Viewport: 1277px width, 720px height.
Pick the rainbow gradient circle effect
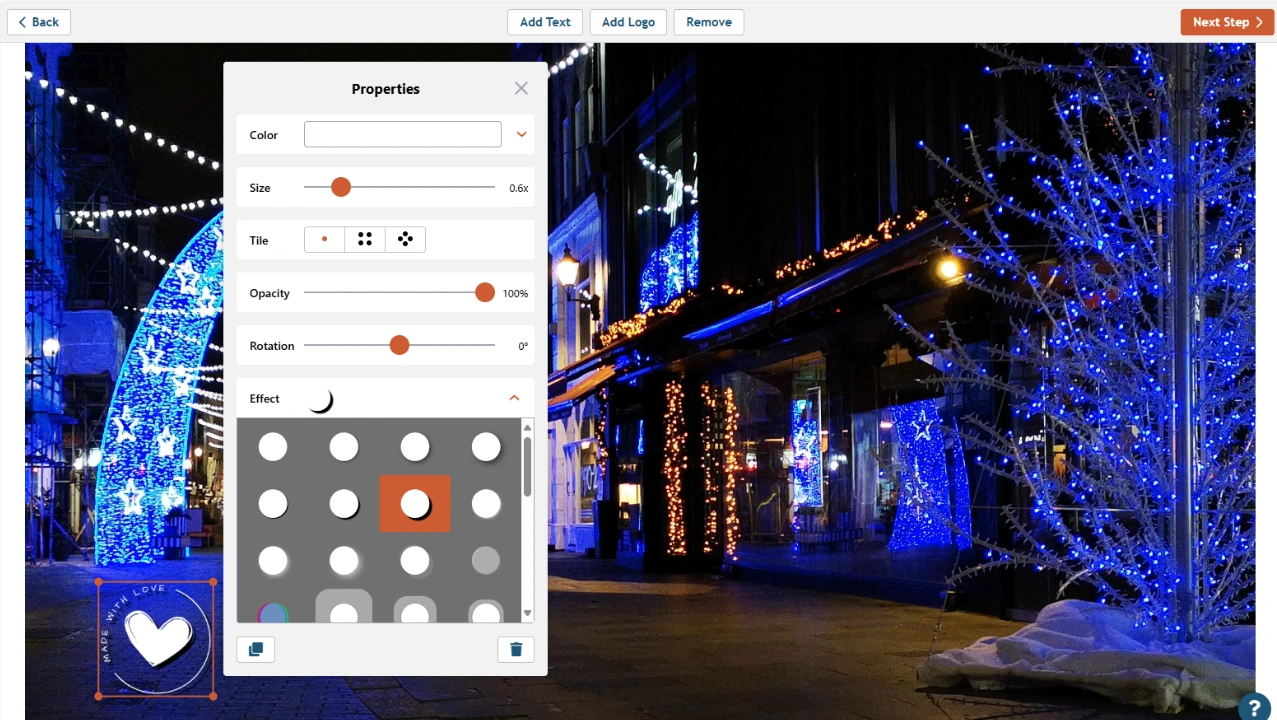coord(273,612)
